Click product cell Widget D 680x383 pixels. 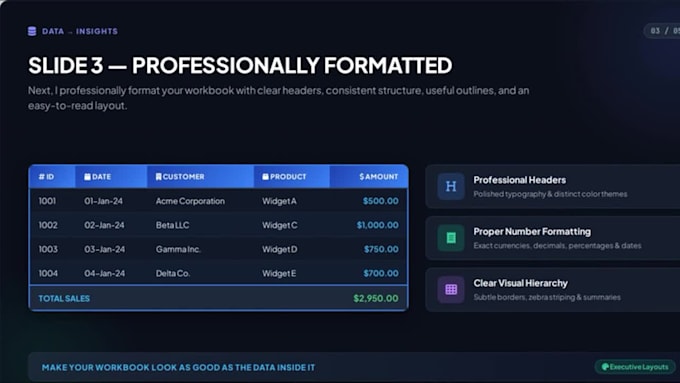click(x=280, y=250)
